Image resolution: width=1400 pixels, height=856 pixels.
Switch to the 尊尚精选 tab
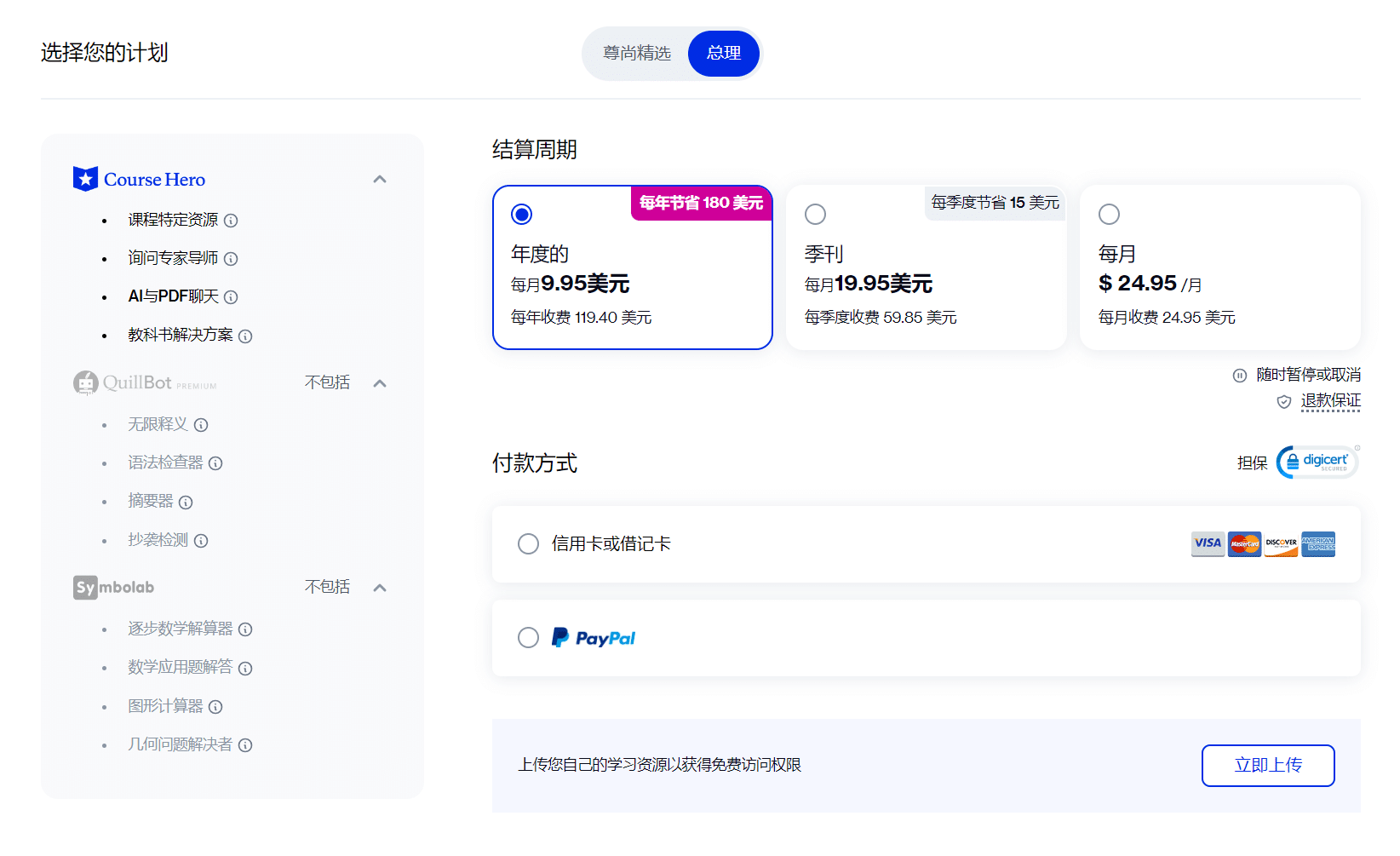point(635,53)
